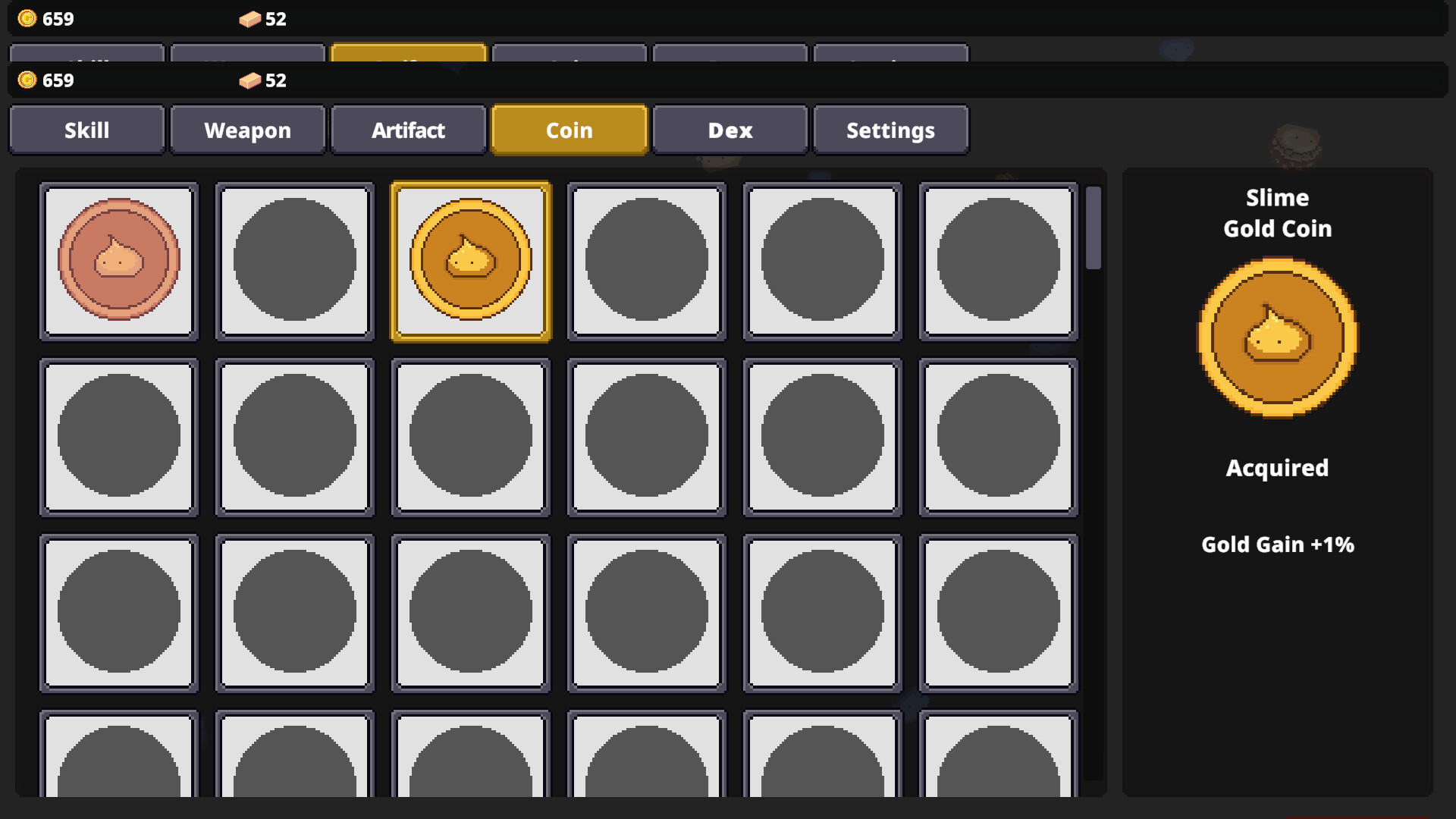The width and height of the screenshot is (1456, 819).
Task: Click the large Slime Gold Coin preview
Action: [1278, 337]
